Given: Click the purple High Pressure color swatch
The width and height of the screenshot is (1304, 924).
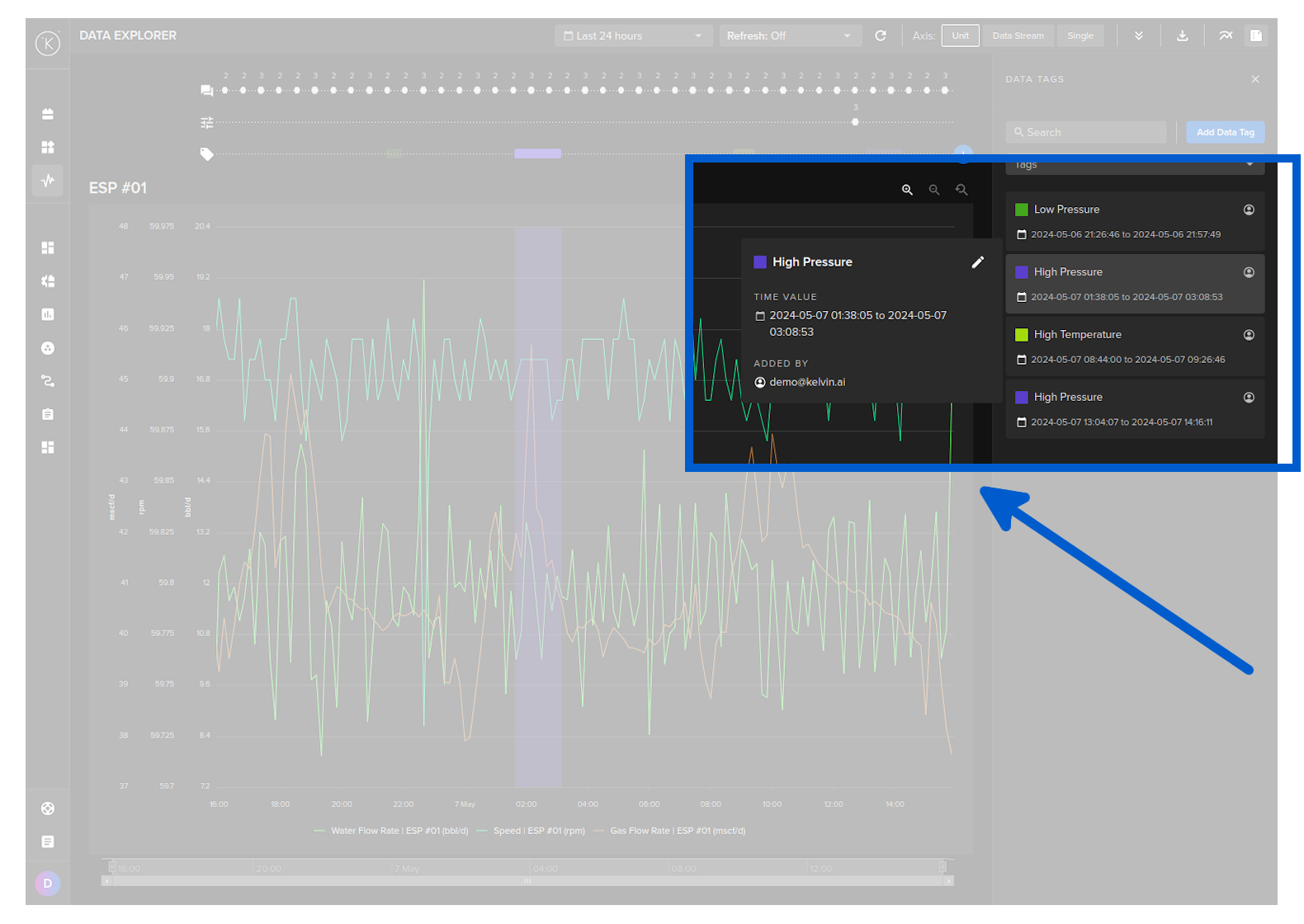Looking at the screenshot, I should 760,262.
